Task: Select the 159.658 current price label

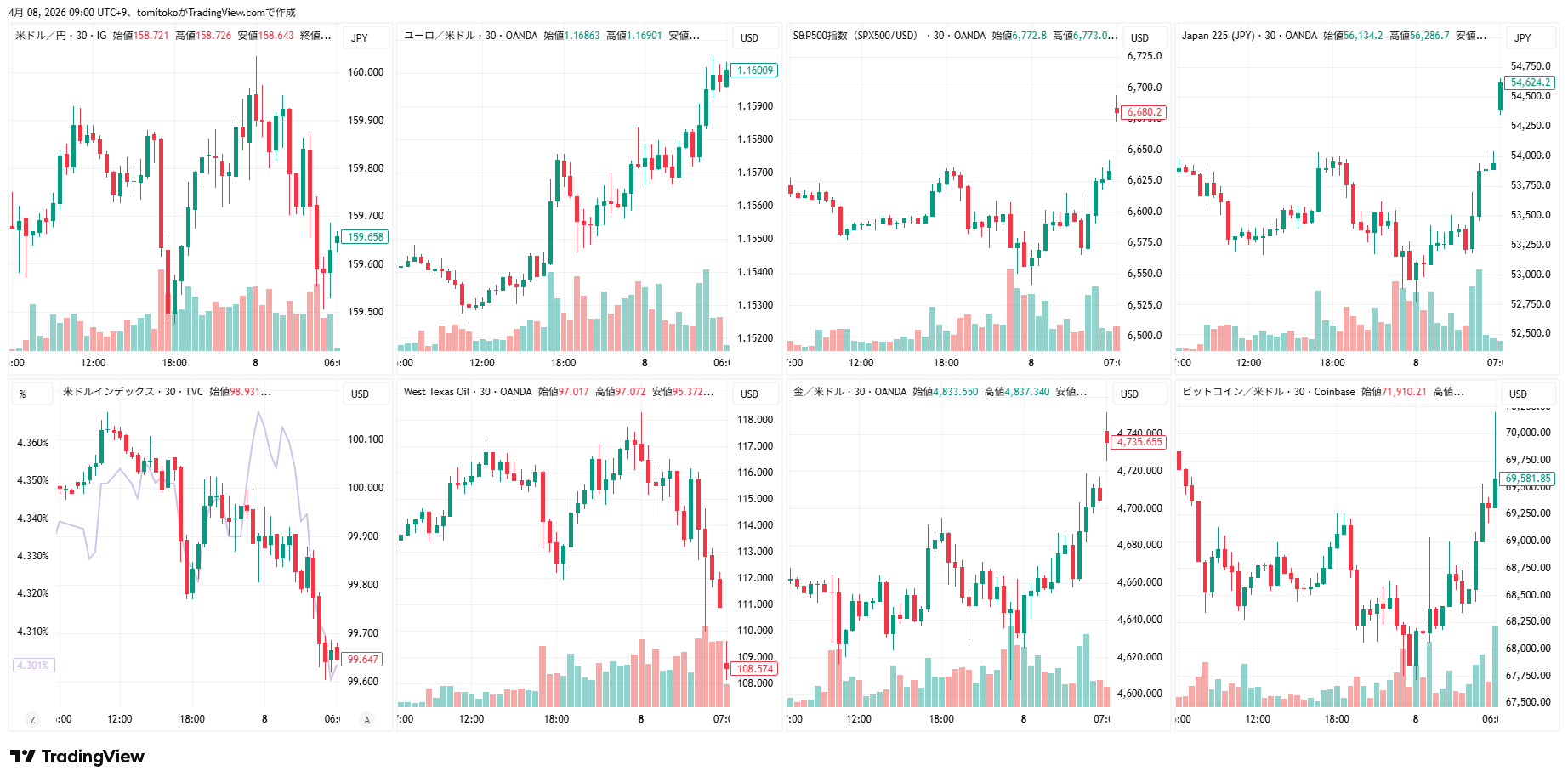Action: (x=366, y=237)
